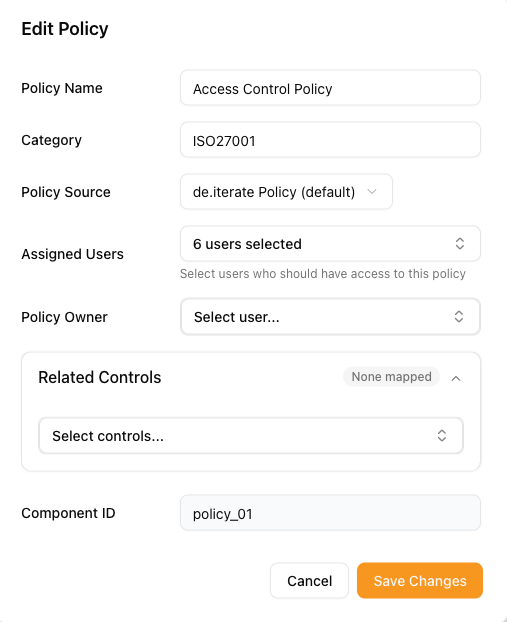Click the Component ID field policy_01

pos(330,513)
